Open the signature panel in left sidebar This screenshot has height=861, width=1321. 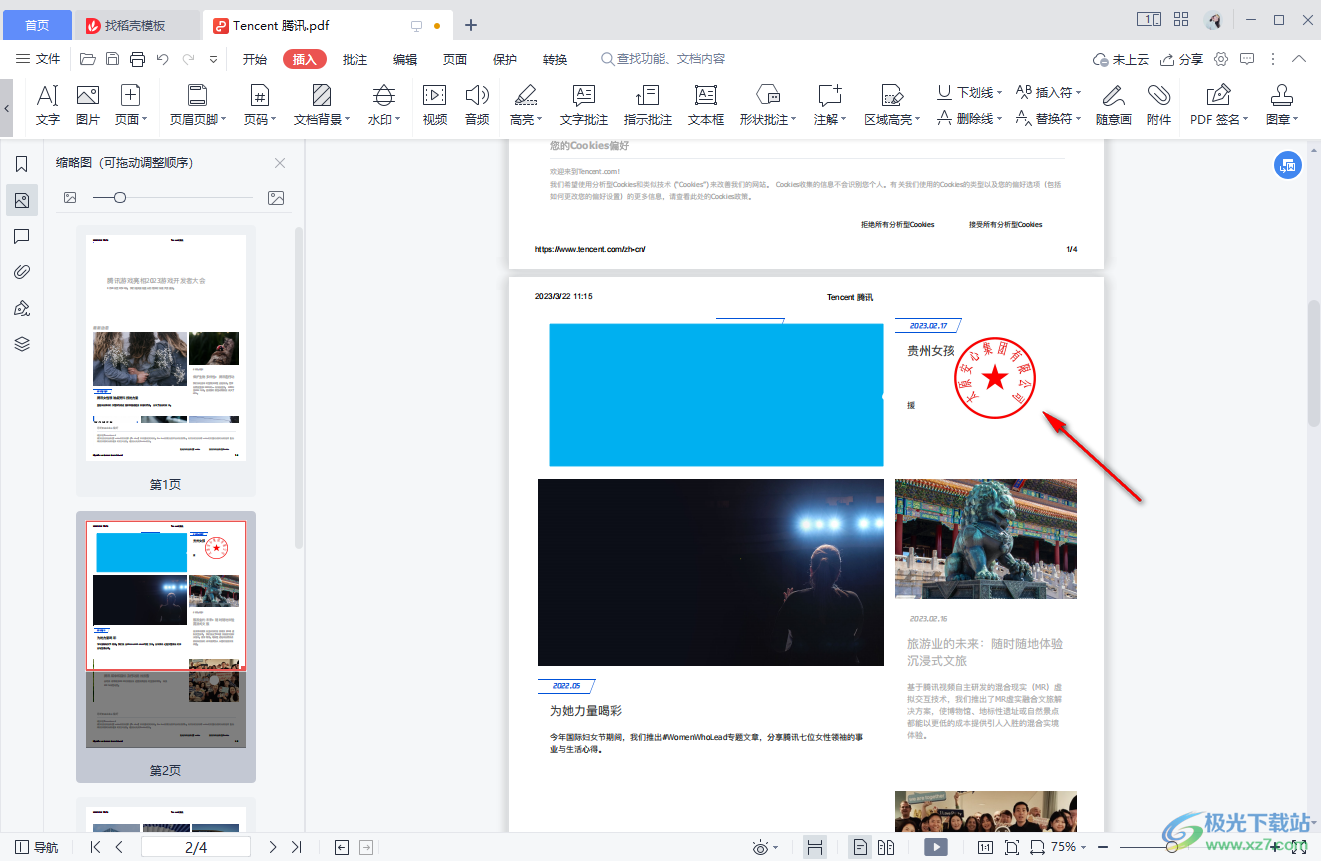coord(22,308)
